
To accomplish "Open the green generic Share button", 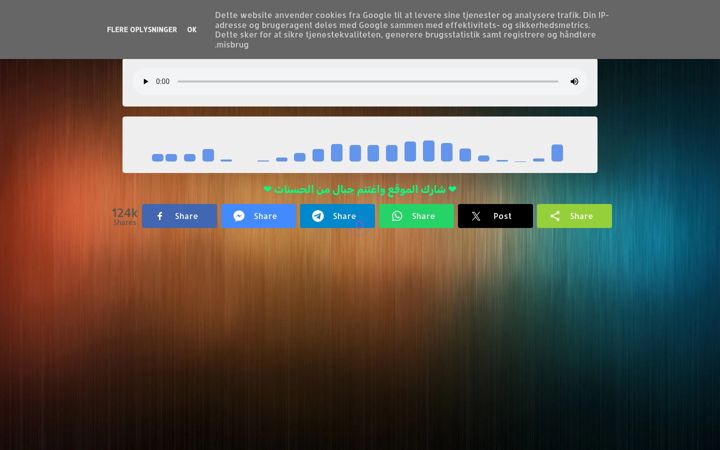I will (x=574, y=216).
